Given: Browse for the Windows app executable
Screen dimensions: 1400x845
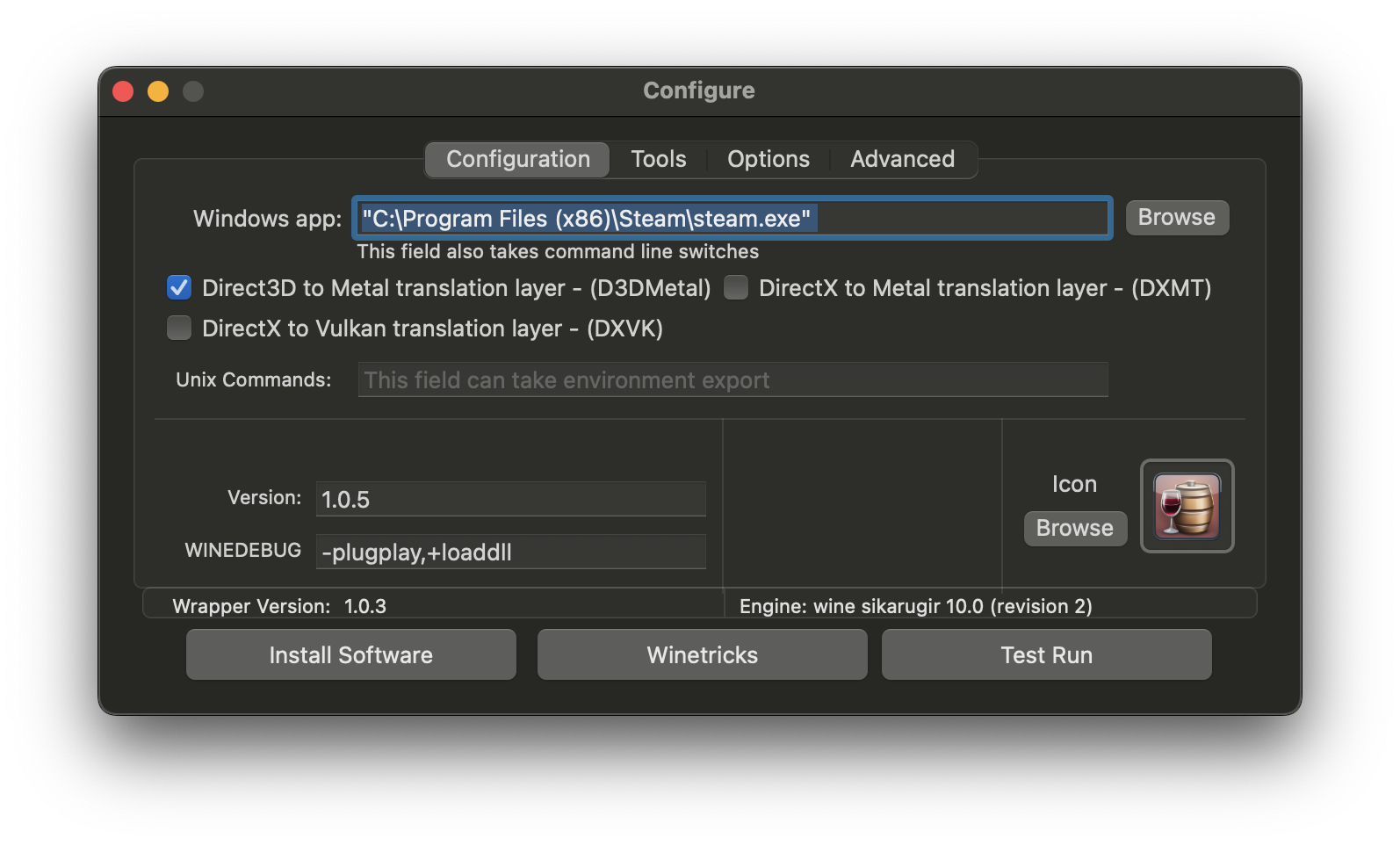Looking at the screenshot, I should tap(1176, 217).
